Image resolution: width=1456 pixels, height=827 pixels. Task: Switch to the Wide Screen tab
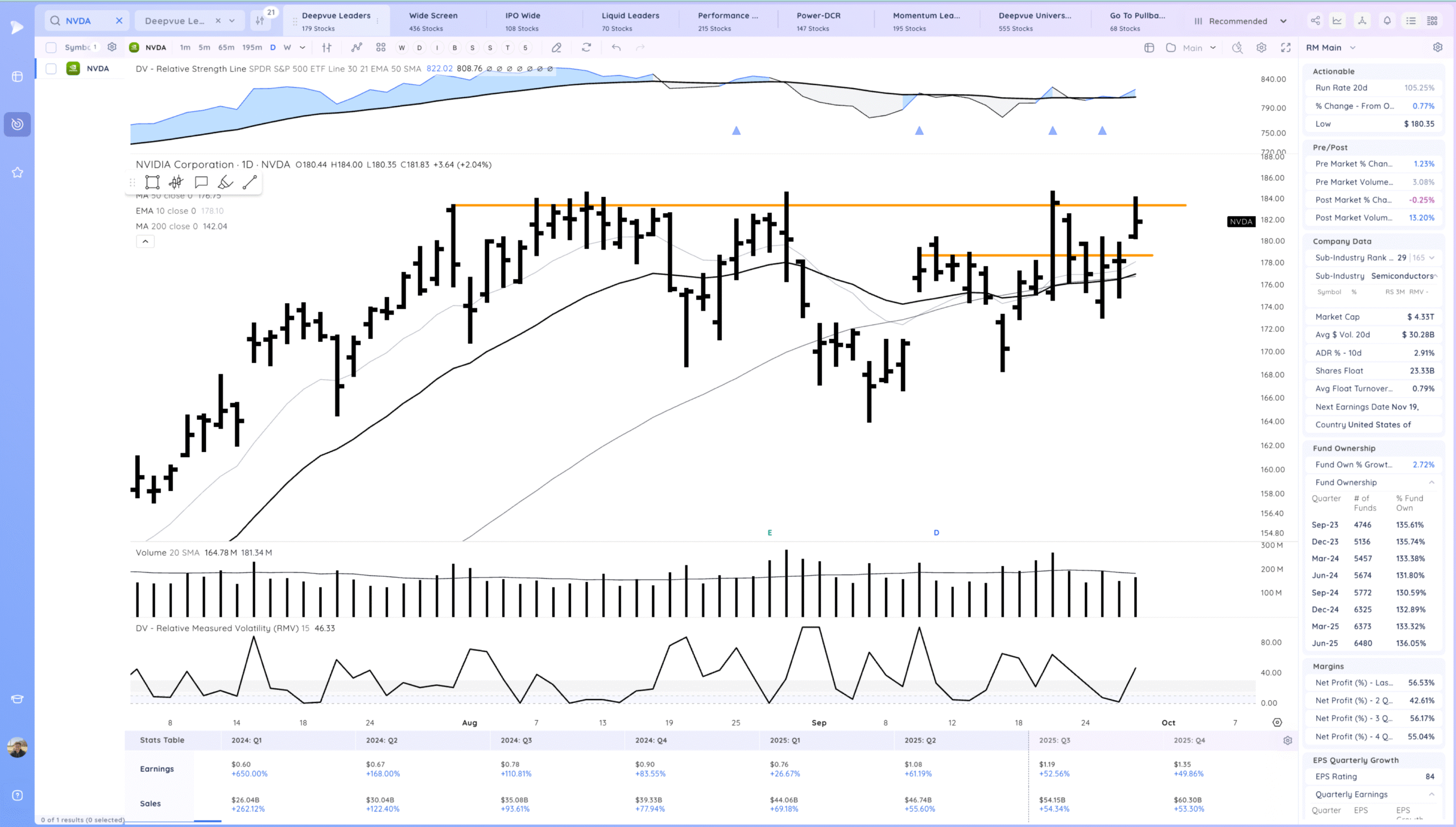(433, 21)
